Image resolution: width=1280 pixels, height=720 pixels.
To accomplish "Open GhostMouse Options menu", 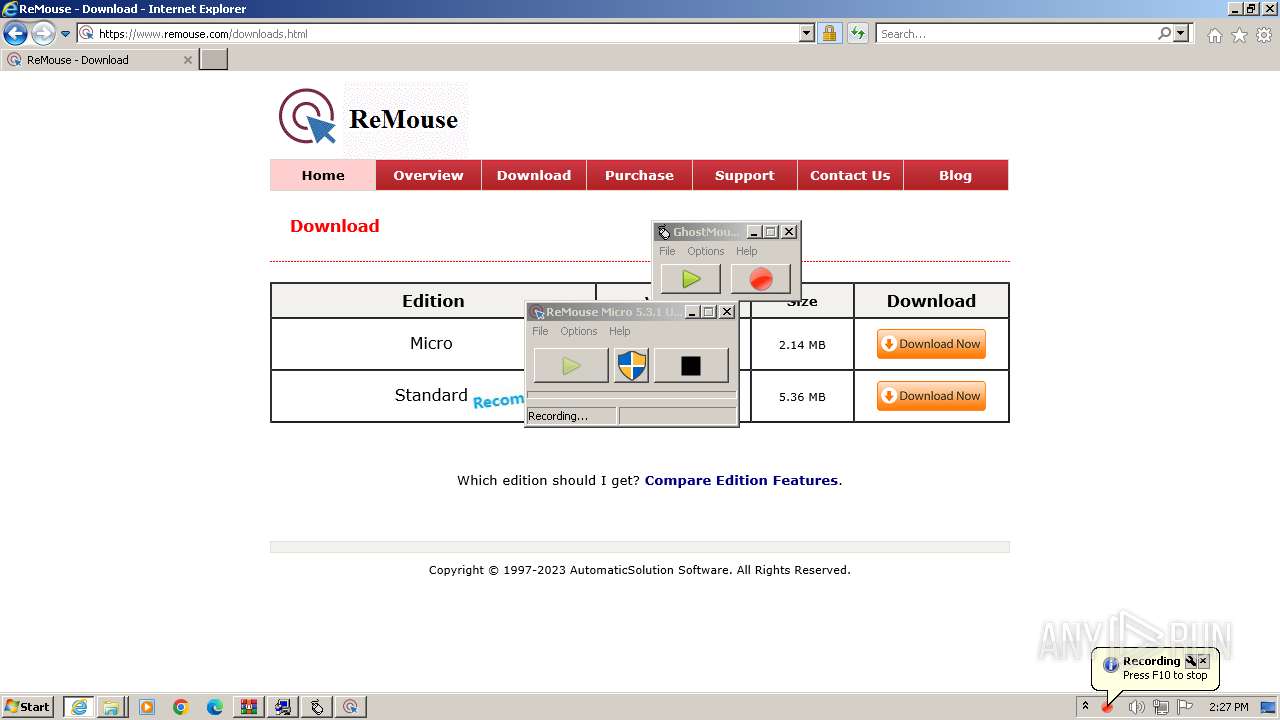I will pyautogui.click(x=705, y=251).
